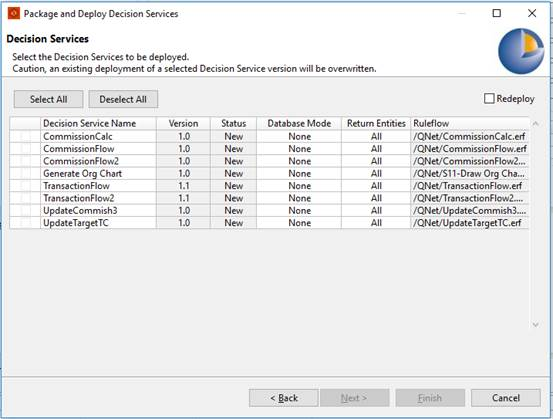Open Return Entities cell for CommissionFlow2
Viewport: 553px width, 419px height.
376,161
